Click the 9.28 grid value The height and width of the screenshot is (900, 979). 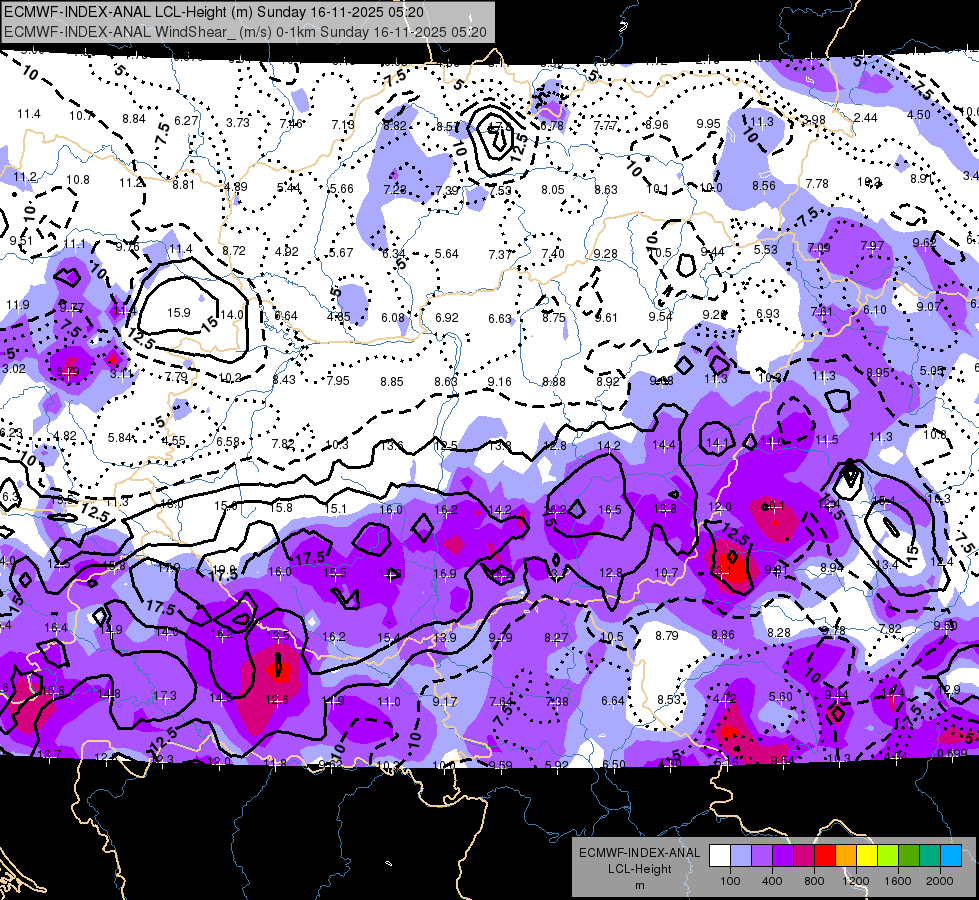click(606, 254)
